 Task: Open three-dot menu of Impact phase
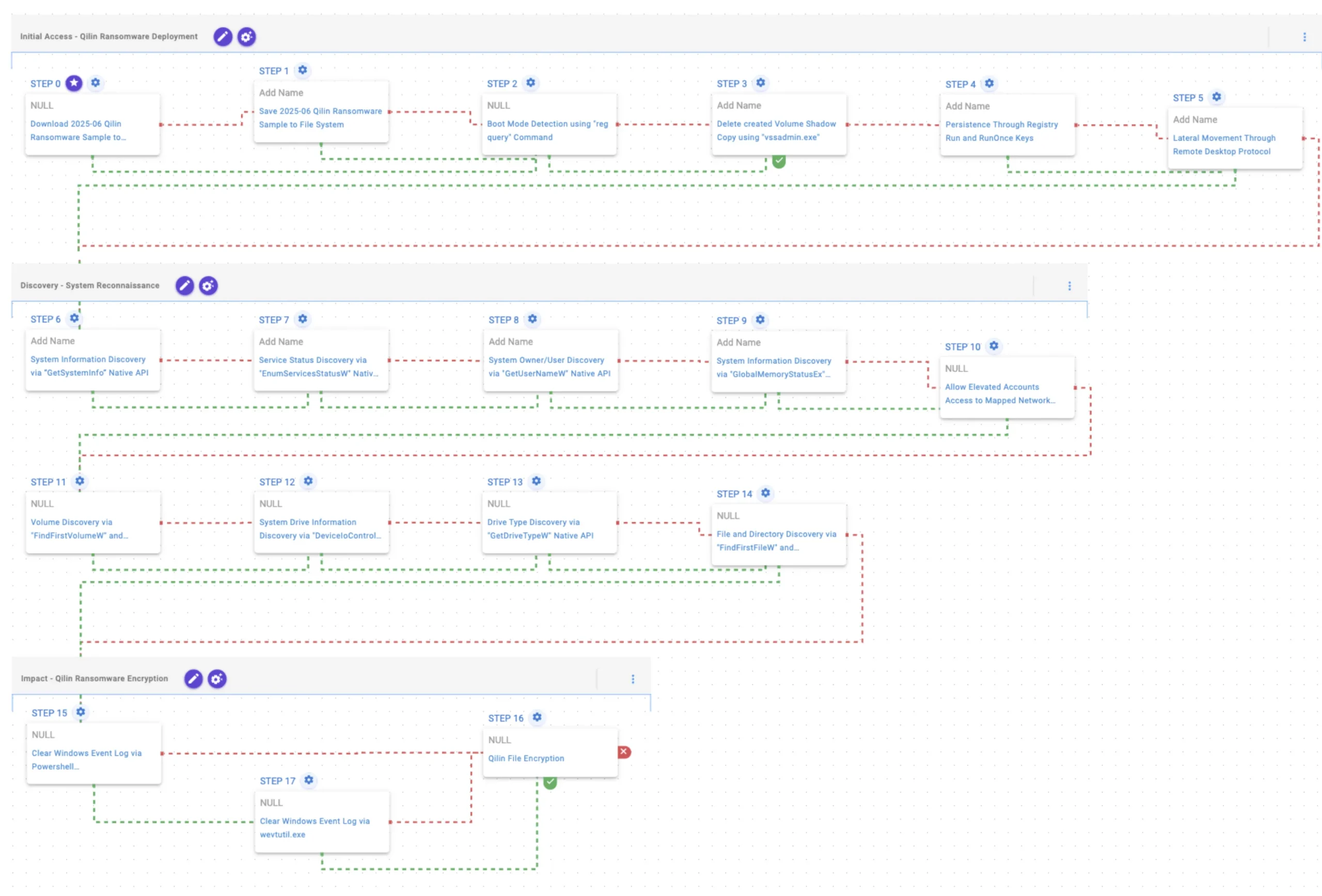[633, 679]
